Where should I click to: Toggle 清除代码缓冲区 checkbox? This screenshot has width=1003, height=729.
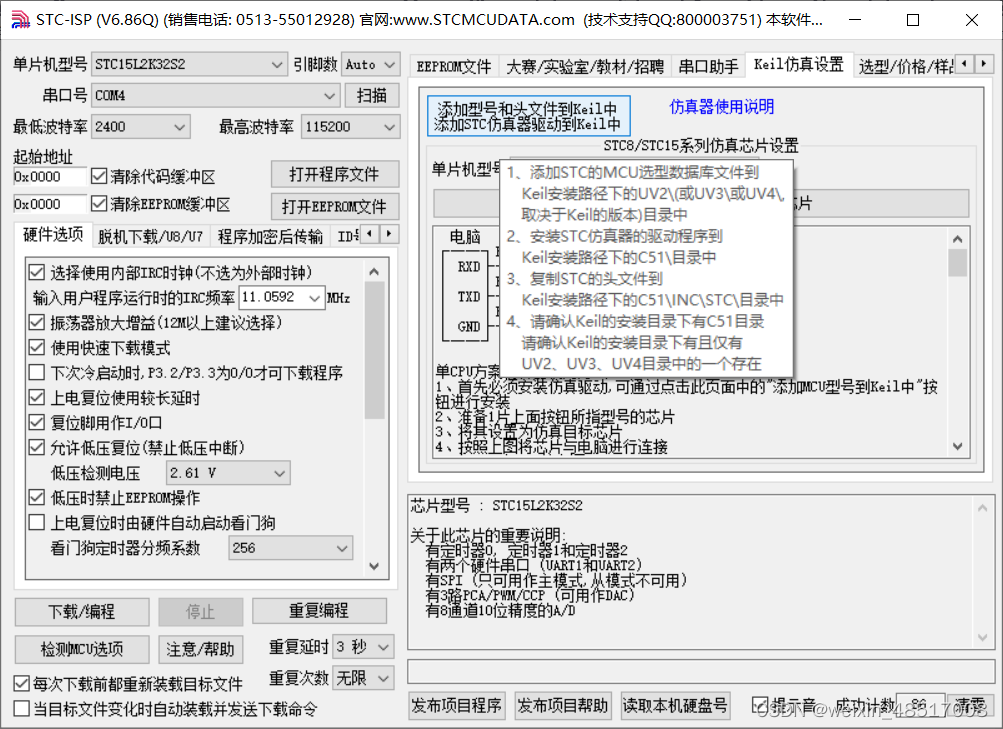click(99, 176)
